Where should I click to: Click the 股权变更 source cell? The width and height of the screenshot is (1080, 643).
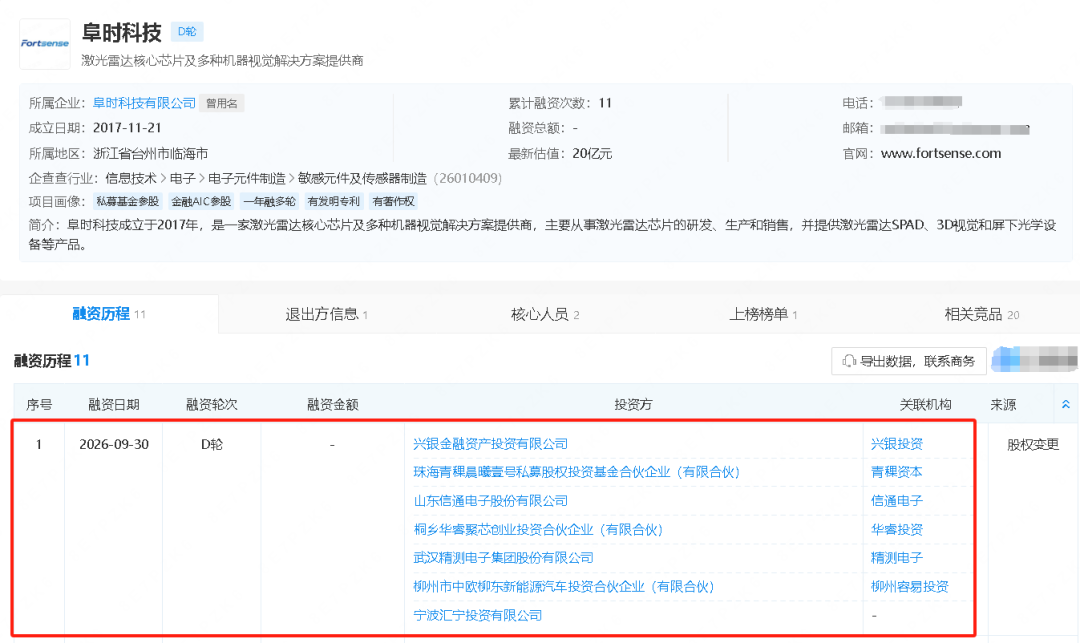coord(1032,445)
